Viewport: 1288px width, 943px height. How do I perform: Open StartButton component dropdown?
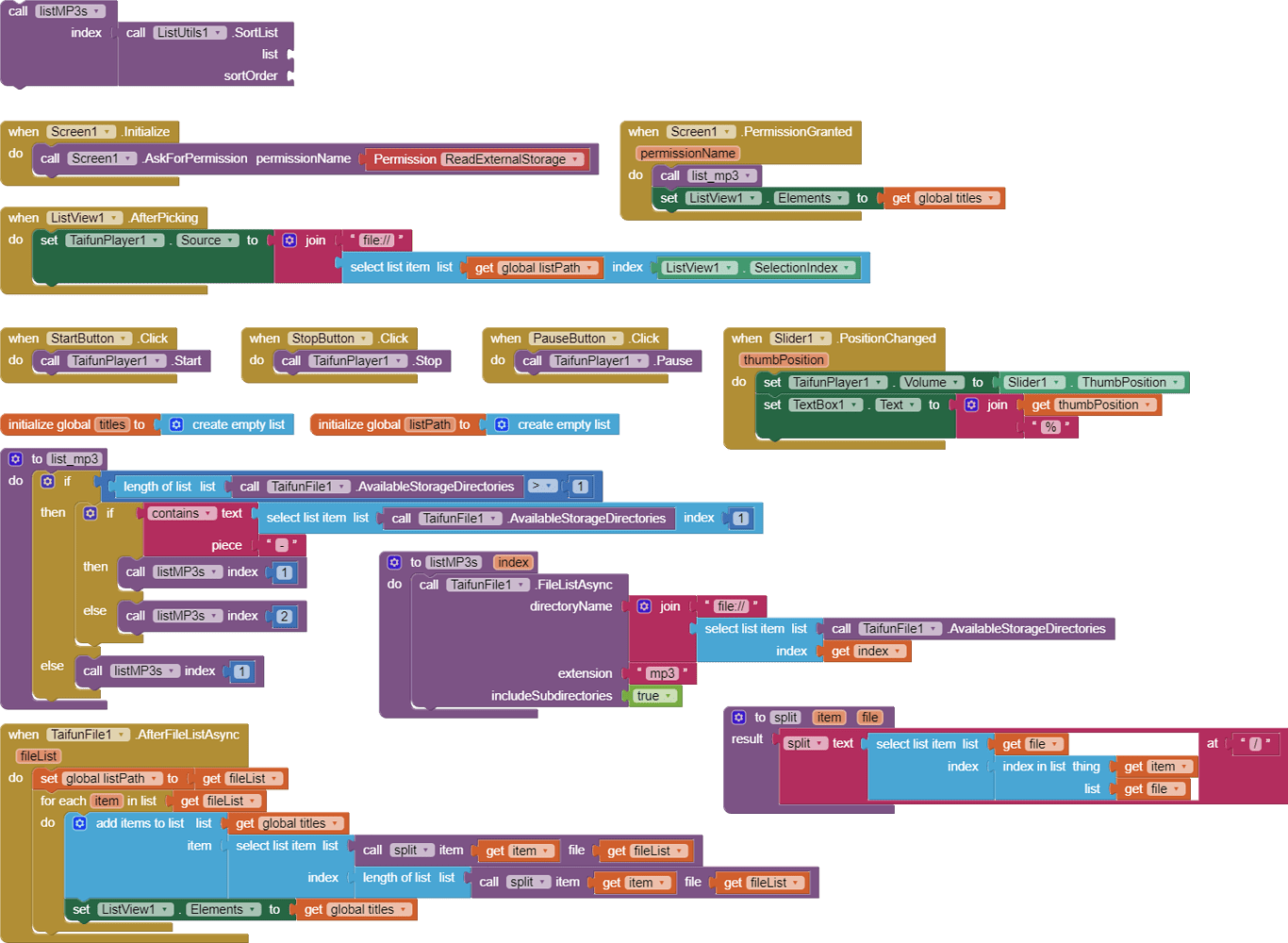90,339
